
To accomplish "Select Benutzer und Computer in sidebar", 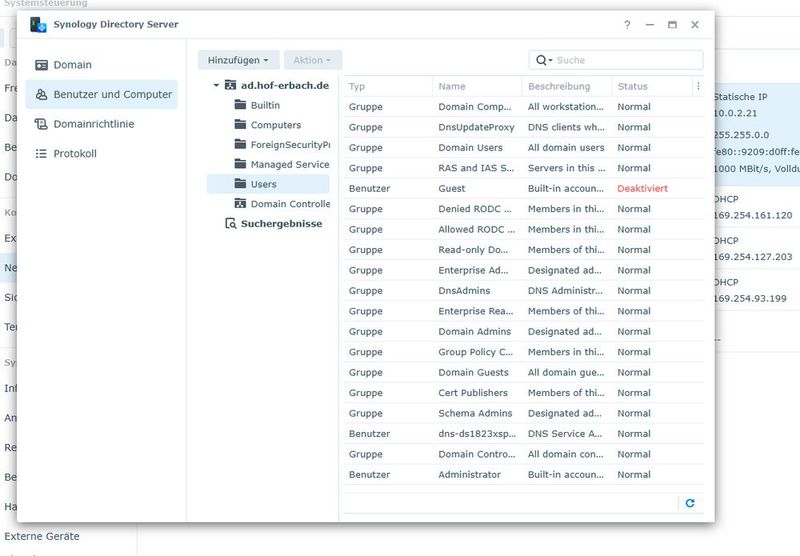I will point(102,94).
